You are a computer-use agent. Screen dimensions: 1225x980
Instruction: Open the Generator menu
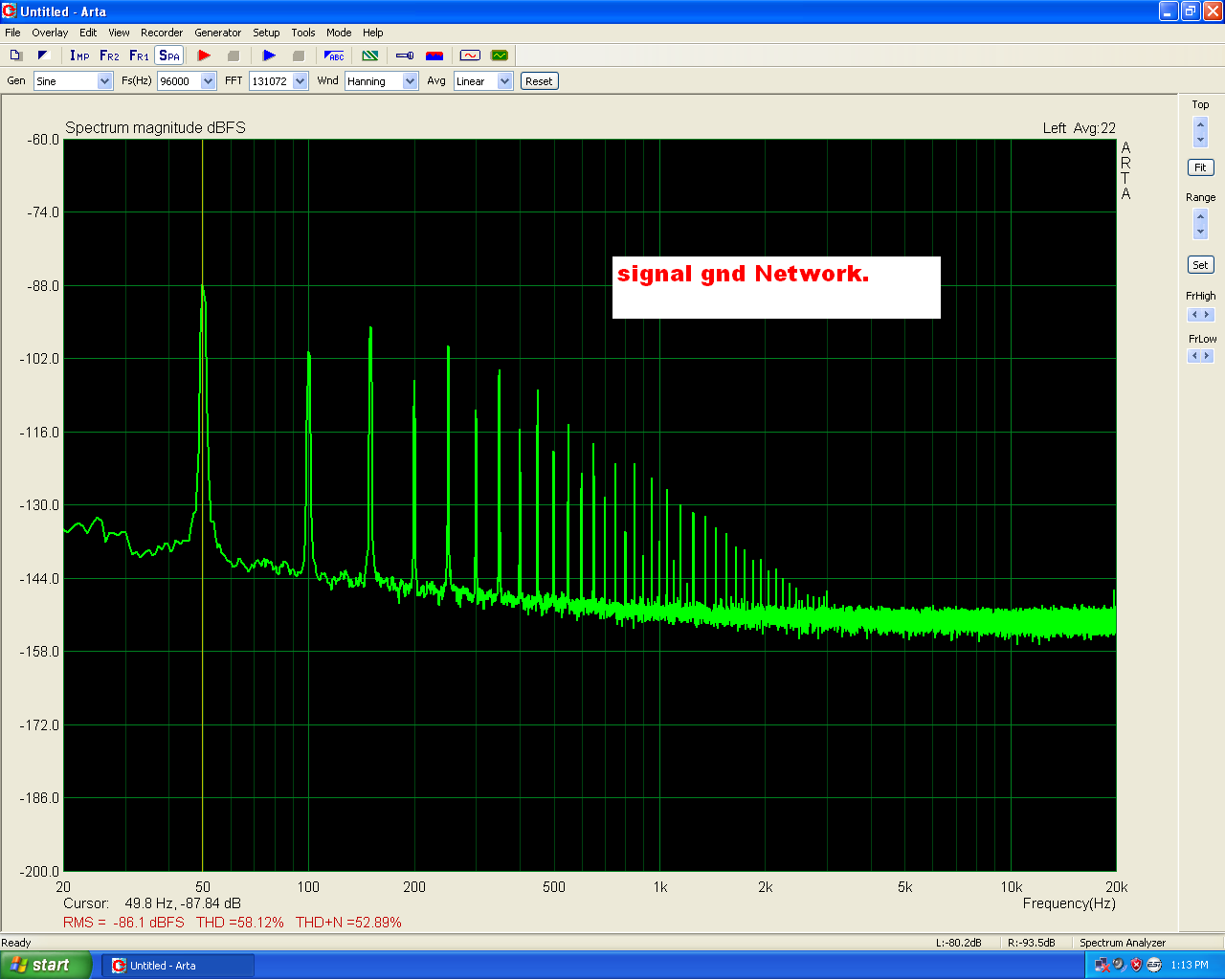point(218,33)
